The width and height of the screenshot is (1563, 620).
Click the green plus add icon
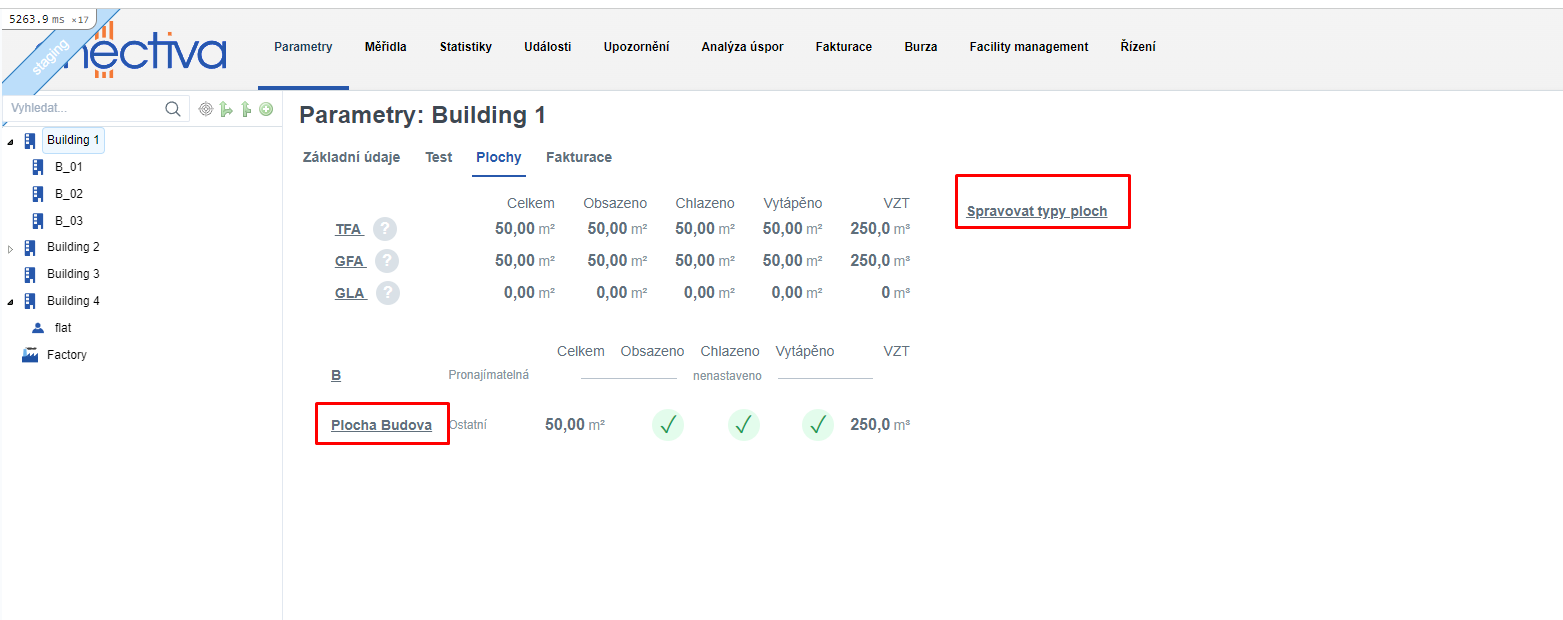coord(266,109)
